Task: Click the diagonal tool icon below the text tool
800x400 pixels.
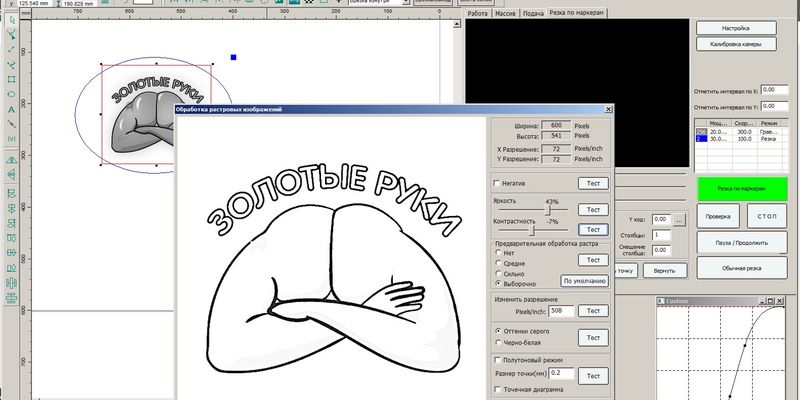Action: [x=11, y=124]
